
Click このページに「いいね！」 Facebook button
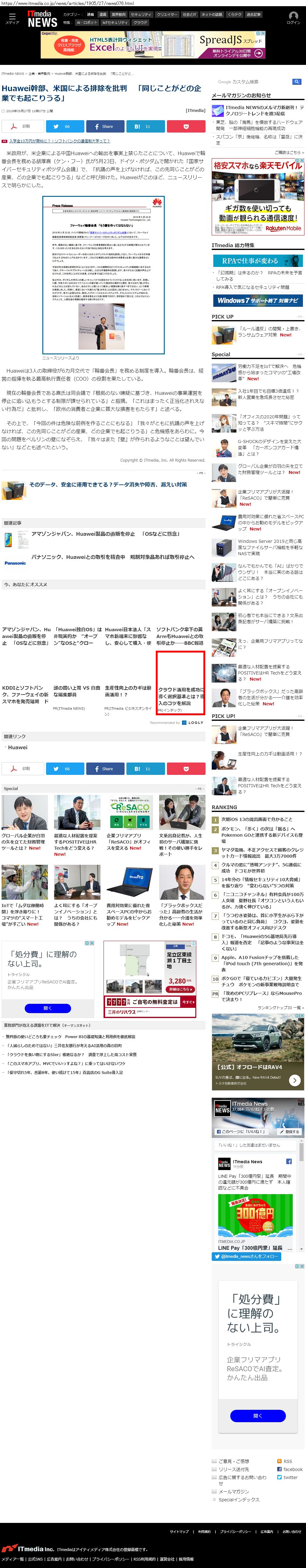(241, 1131)
